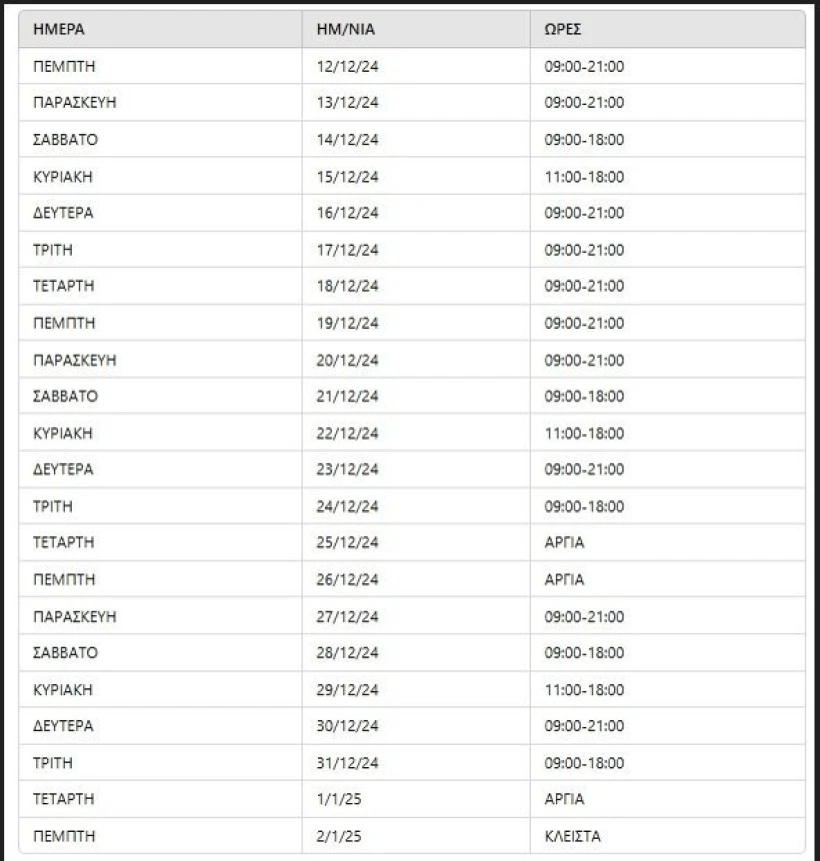820x861 pixels.
Task: Select the 12/12/24 date cell
Action: (x=348, y=66)
